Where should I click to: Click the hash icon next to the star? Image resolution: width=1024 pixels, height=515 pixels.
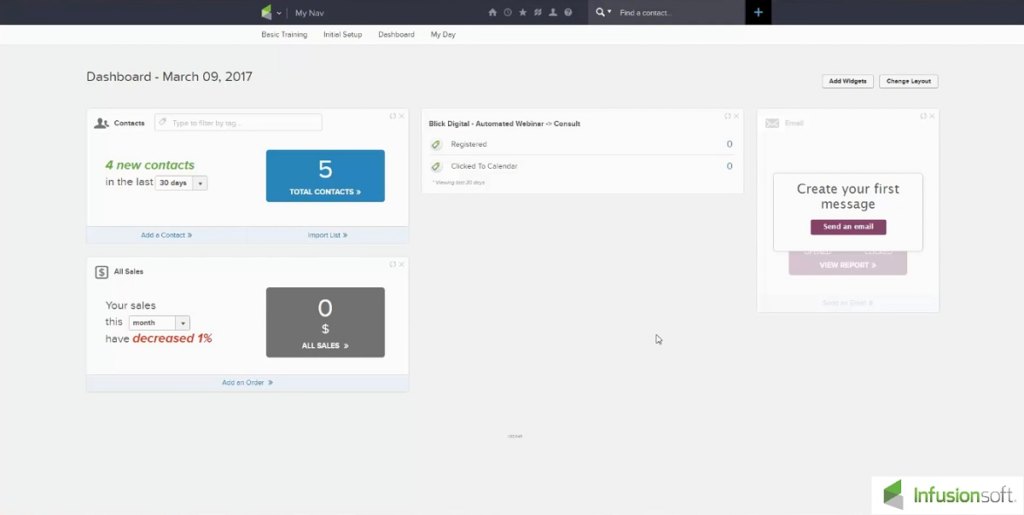tap(537, 12)
